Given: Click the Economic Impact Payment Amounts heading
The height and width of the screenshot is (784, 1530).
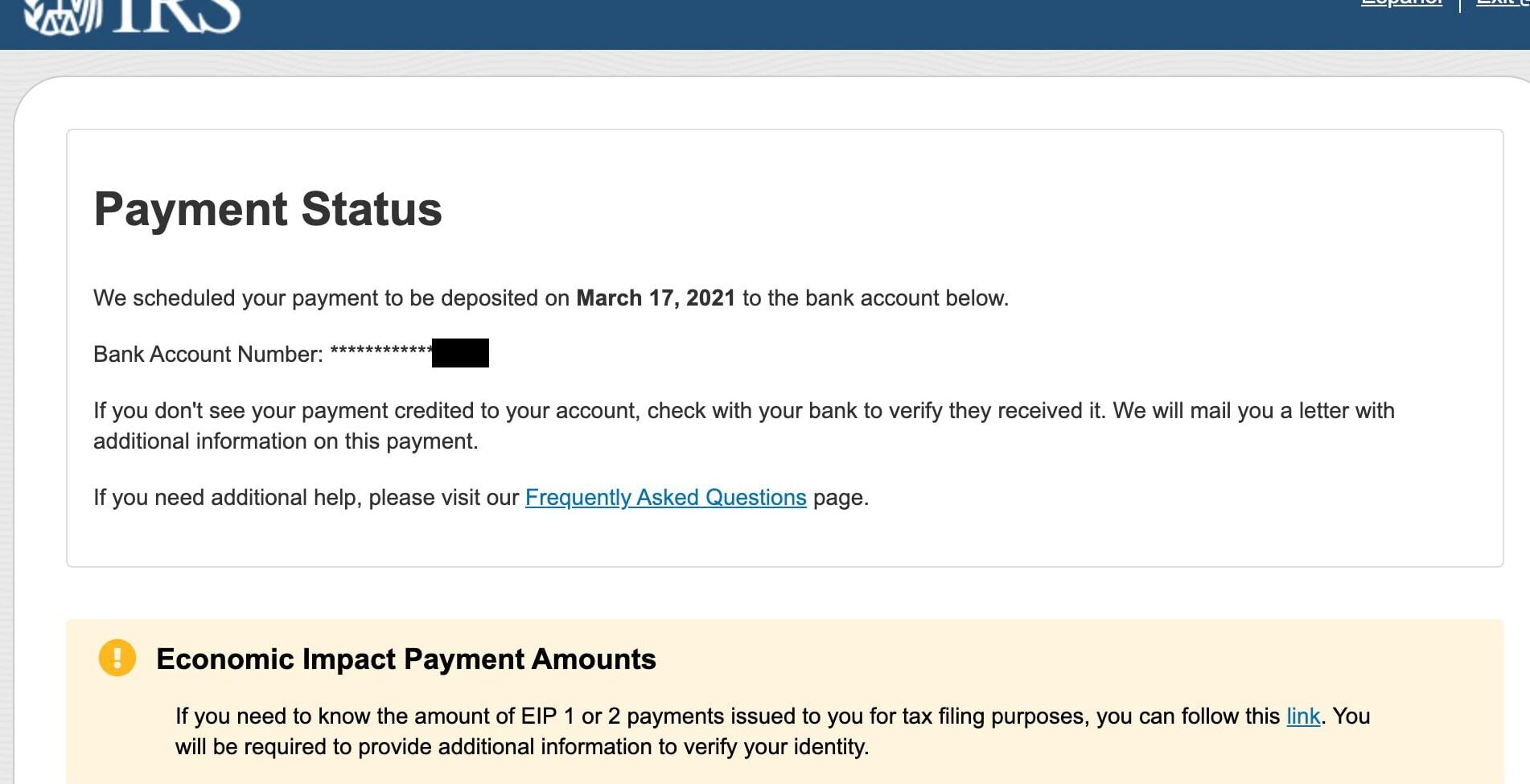Looking at the screenshot, I should [x=406, y=659].
